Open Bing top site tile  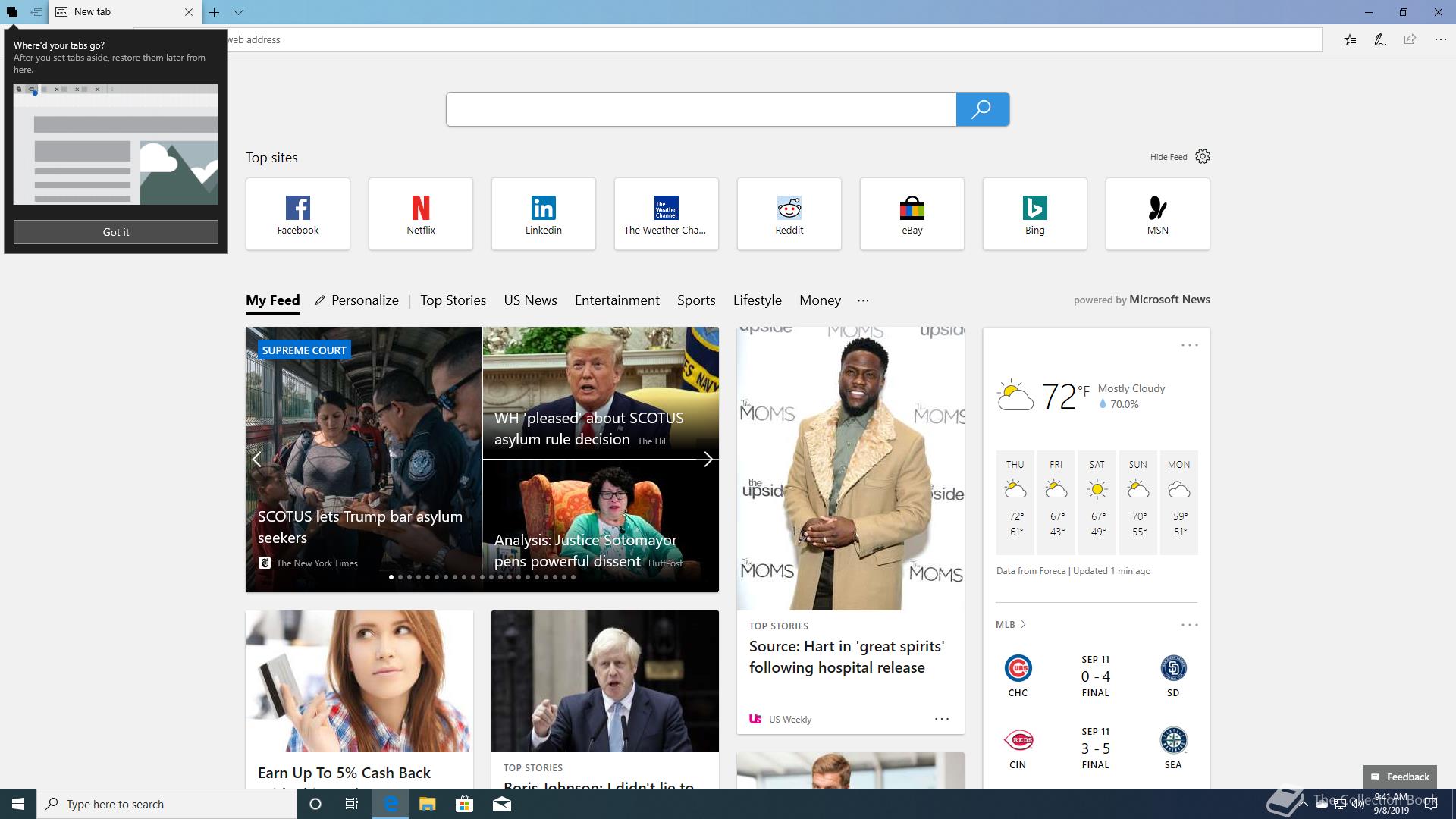[x=1035, y=214]
